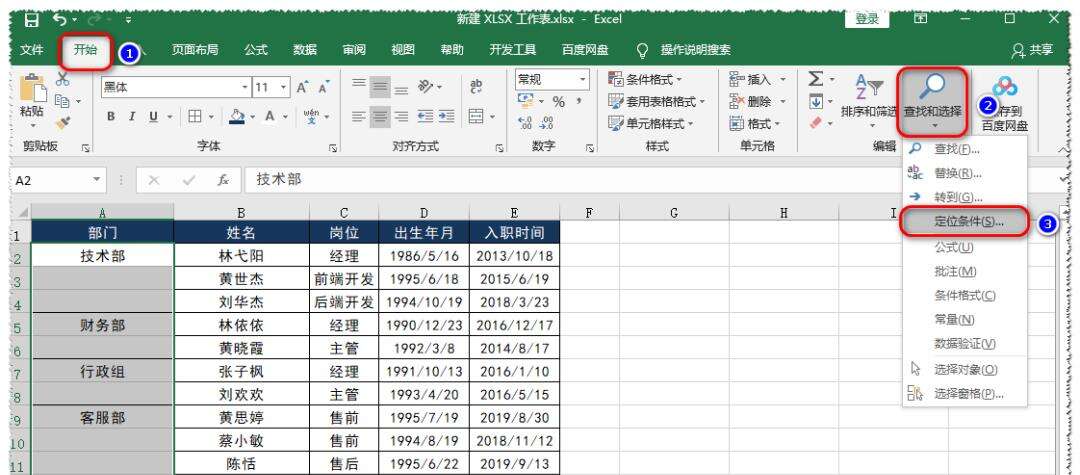
Task: Toggle Italic formatting
Action: 132,116
